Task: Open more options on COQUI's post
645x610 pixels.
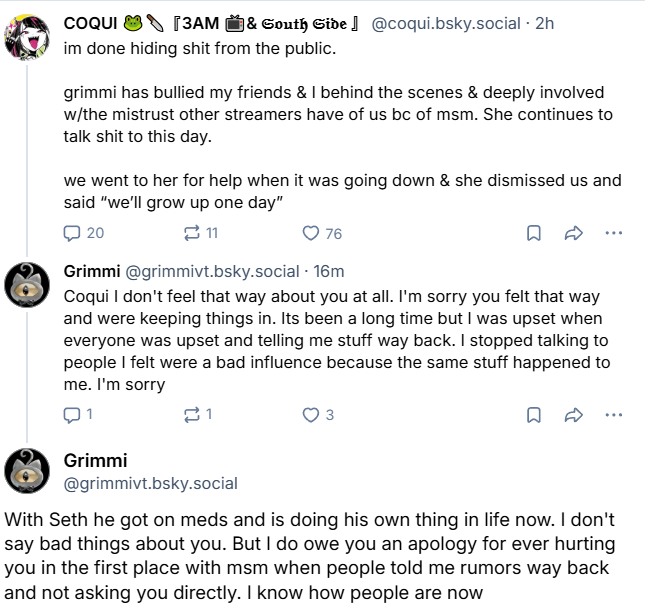Action: [614, 233]
